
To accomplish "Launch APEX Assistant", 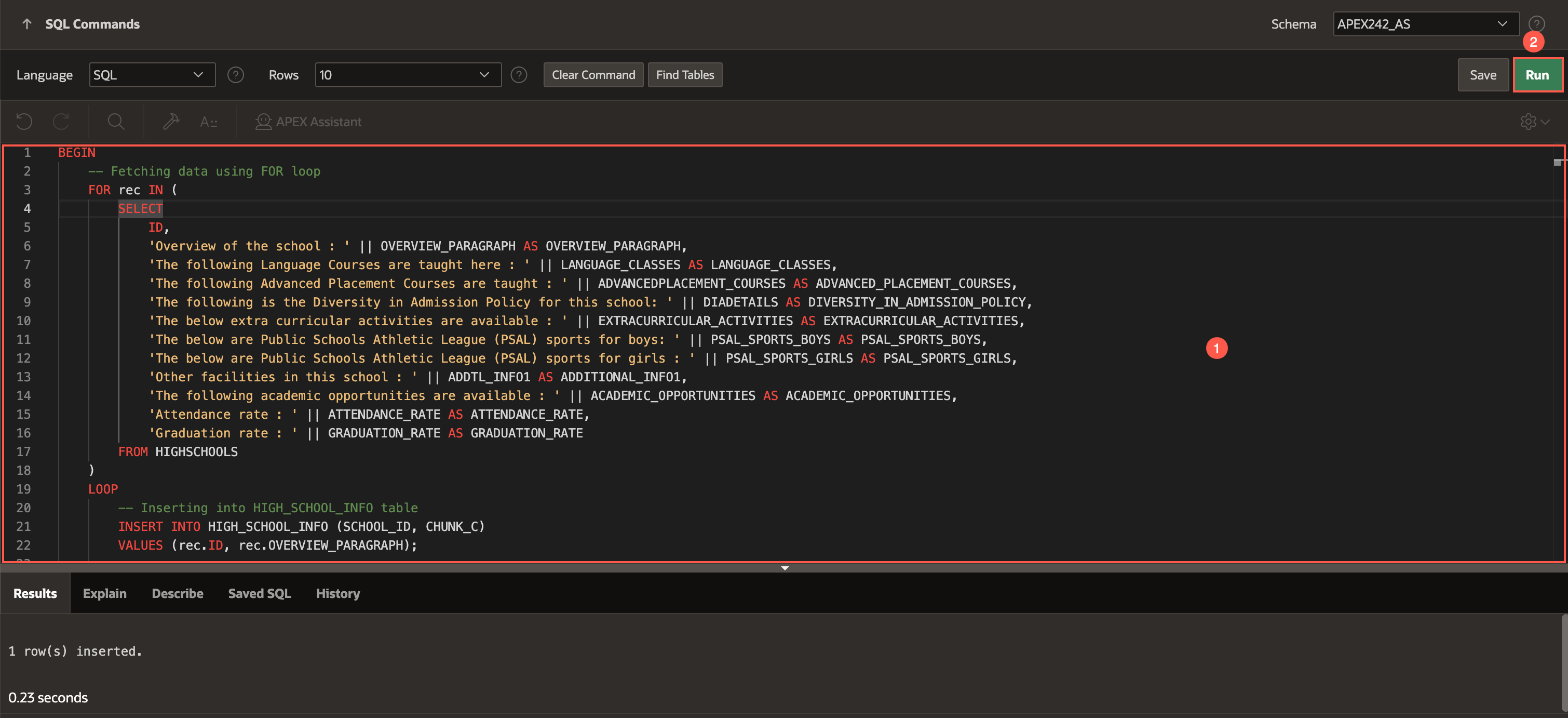I will [308, 122].
